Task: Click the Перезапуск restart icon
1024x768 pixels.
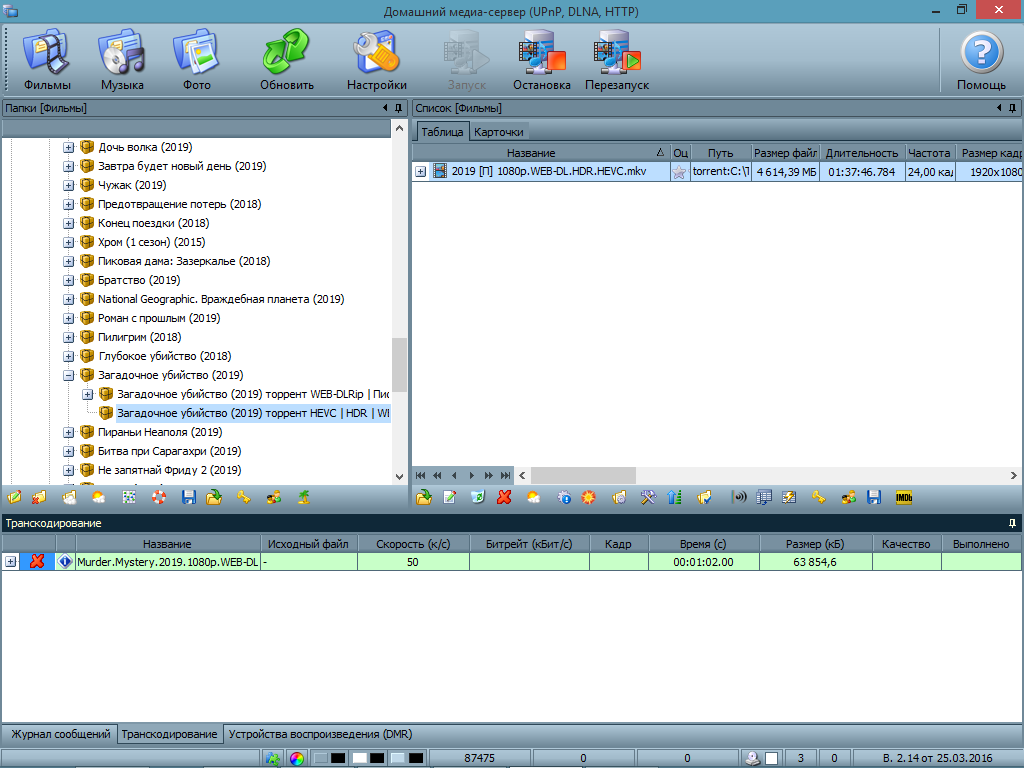Action: point(617,60)
